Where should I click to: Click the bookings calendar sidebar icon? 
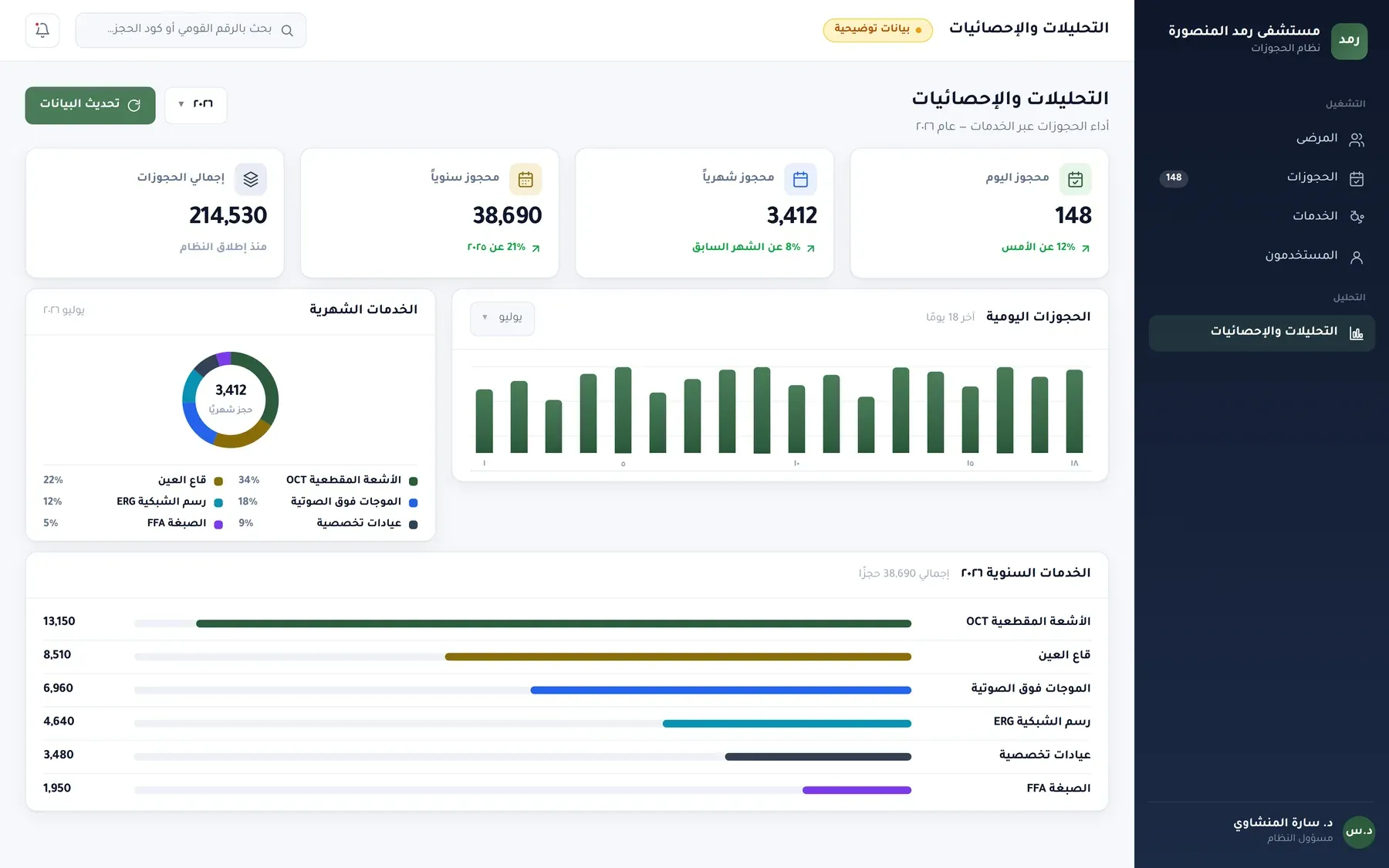(1357, 178)
